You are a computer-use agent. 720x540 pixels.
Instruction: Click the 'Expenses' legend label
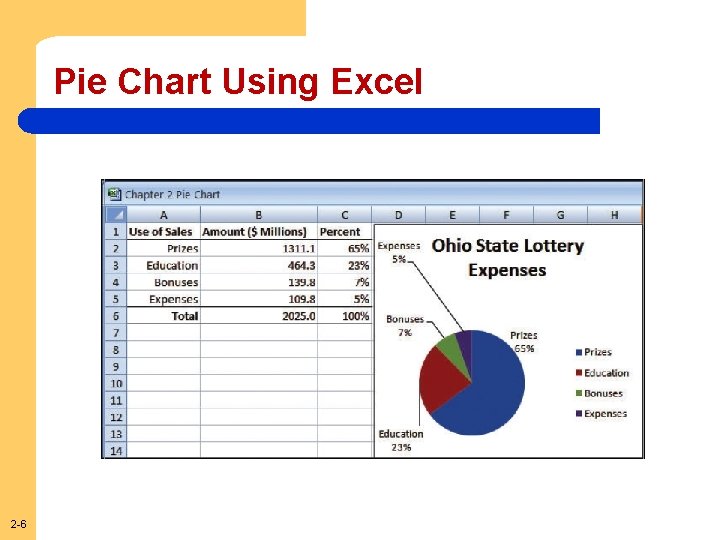(606, 414)
